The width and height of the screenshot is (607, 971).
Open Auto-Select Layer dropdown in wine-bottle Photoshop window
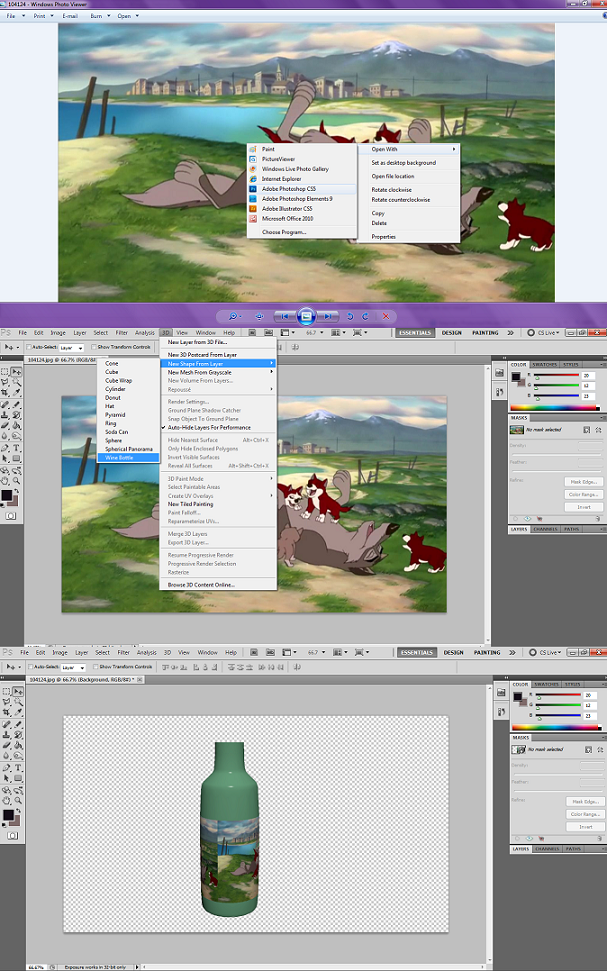[73, 668]
